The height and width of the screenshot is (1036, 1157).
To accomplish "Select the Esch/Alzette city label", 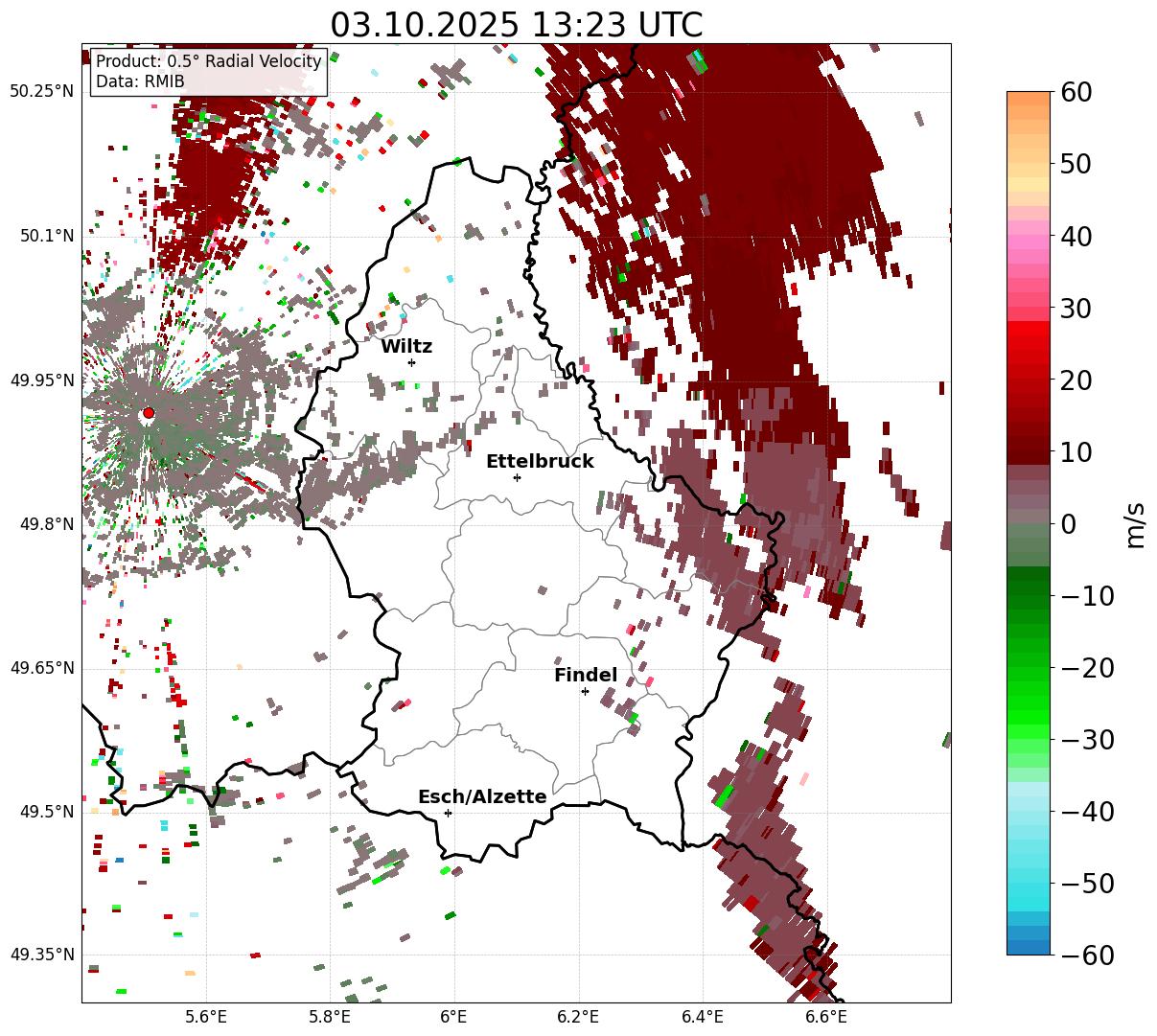I will 482,797.
